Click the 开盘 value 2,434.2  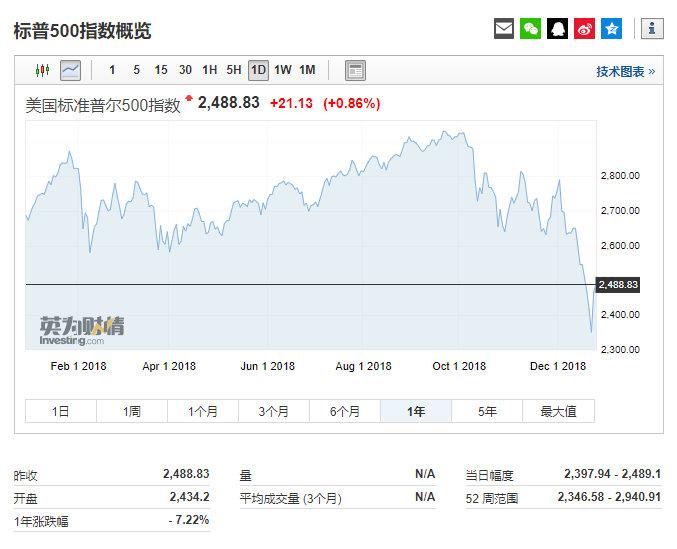point(190,497)
